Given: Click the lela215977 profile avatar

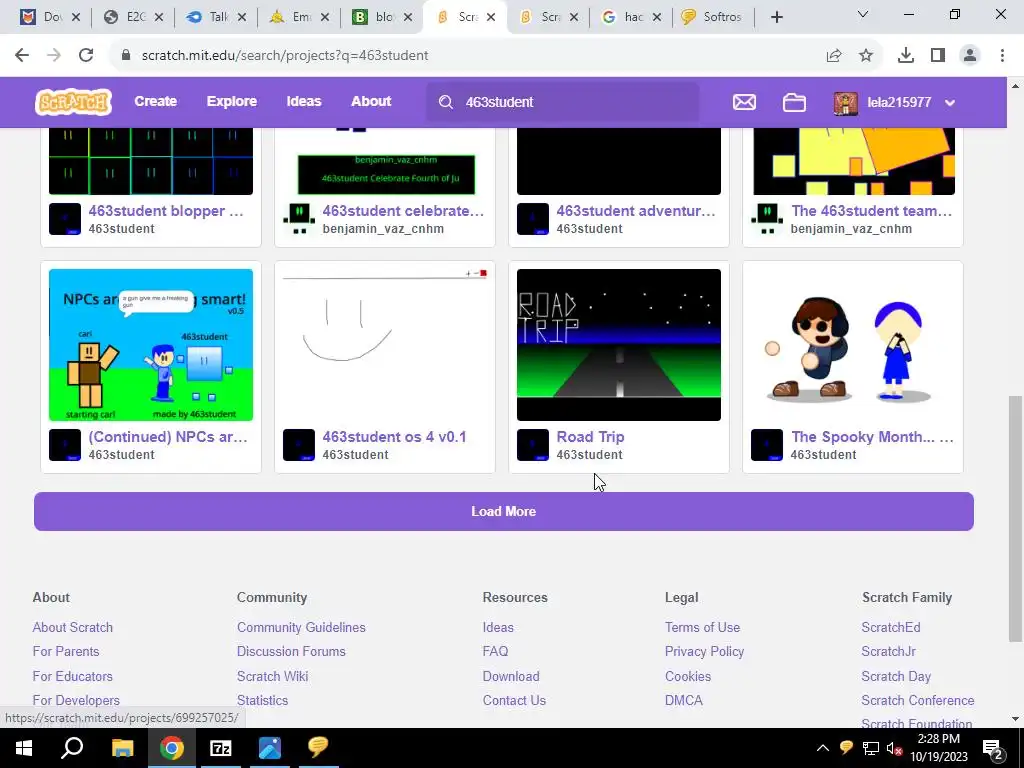Looking at the screenshot, I should [846, 103].
